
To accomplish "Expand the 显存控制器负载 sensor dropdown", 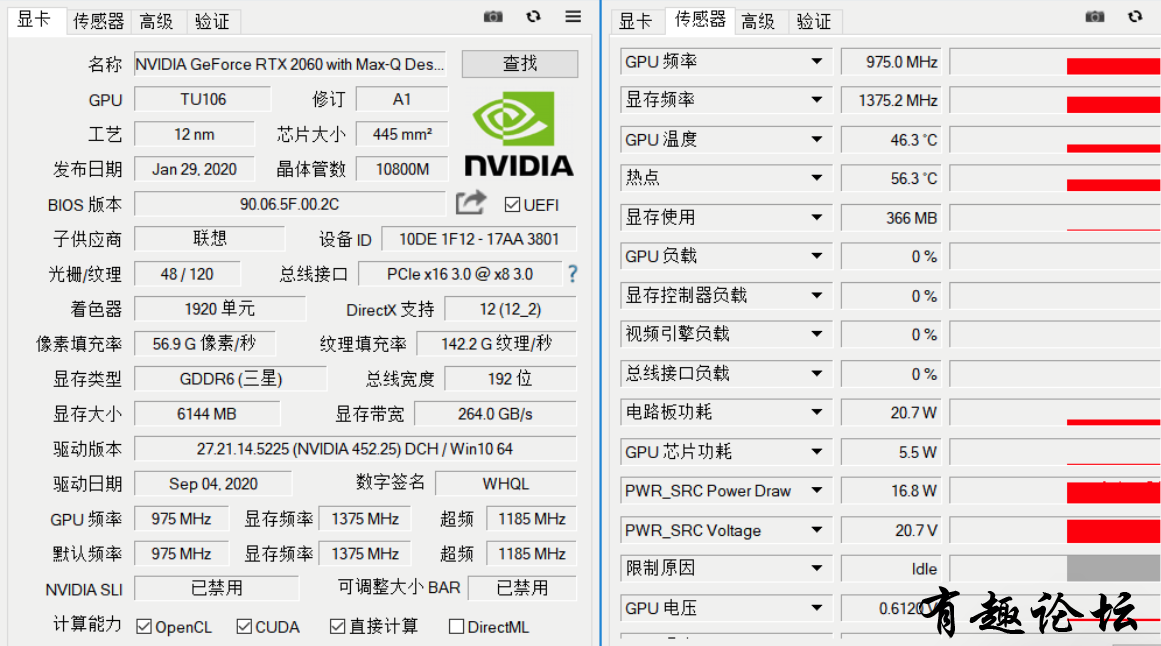I will click(817, 296).
